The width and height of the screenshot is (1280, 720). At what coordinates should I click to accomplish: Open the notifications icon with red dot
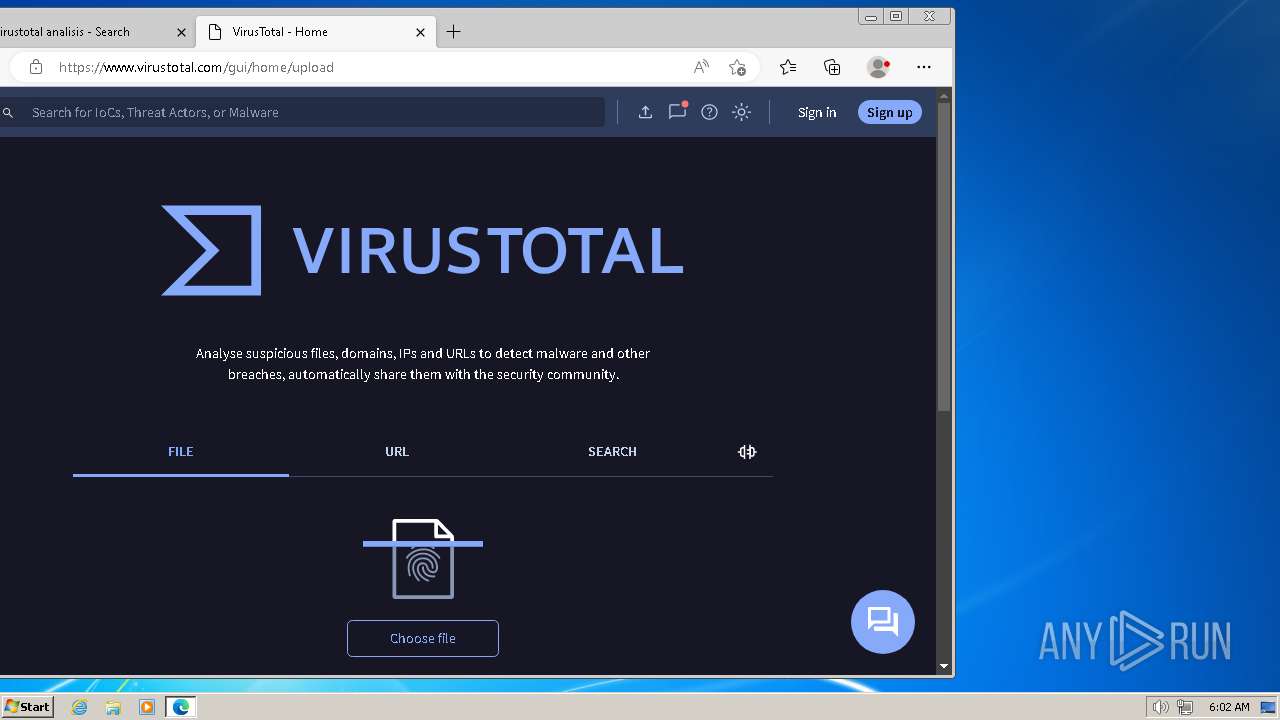click(678, 111)
